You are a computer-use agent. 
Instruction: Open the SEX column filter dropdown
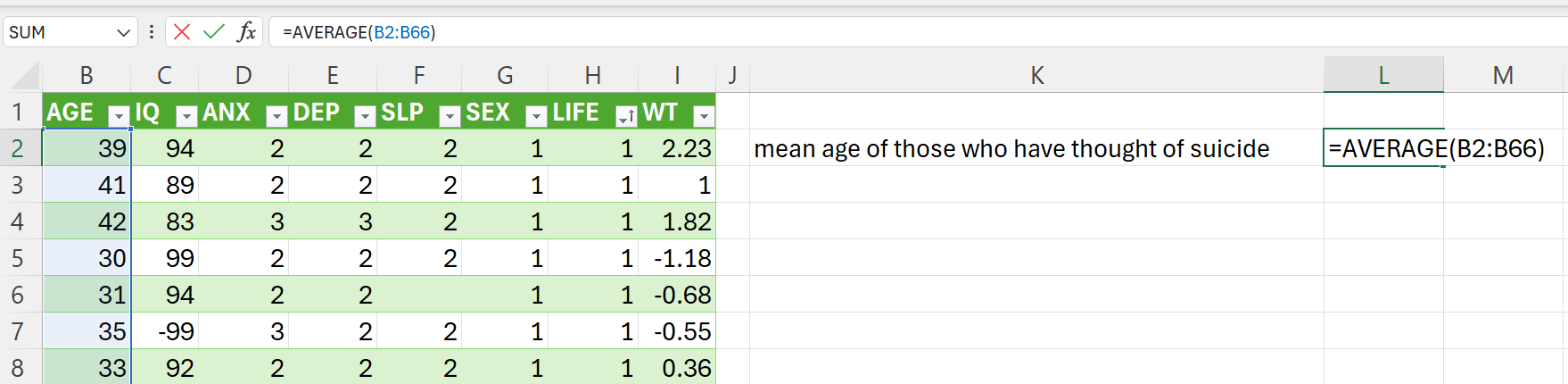[x=536, y=116]
